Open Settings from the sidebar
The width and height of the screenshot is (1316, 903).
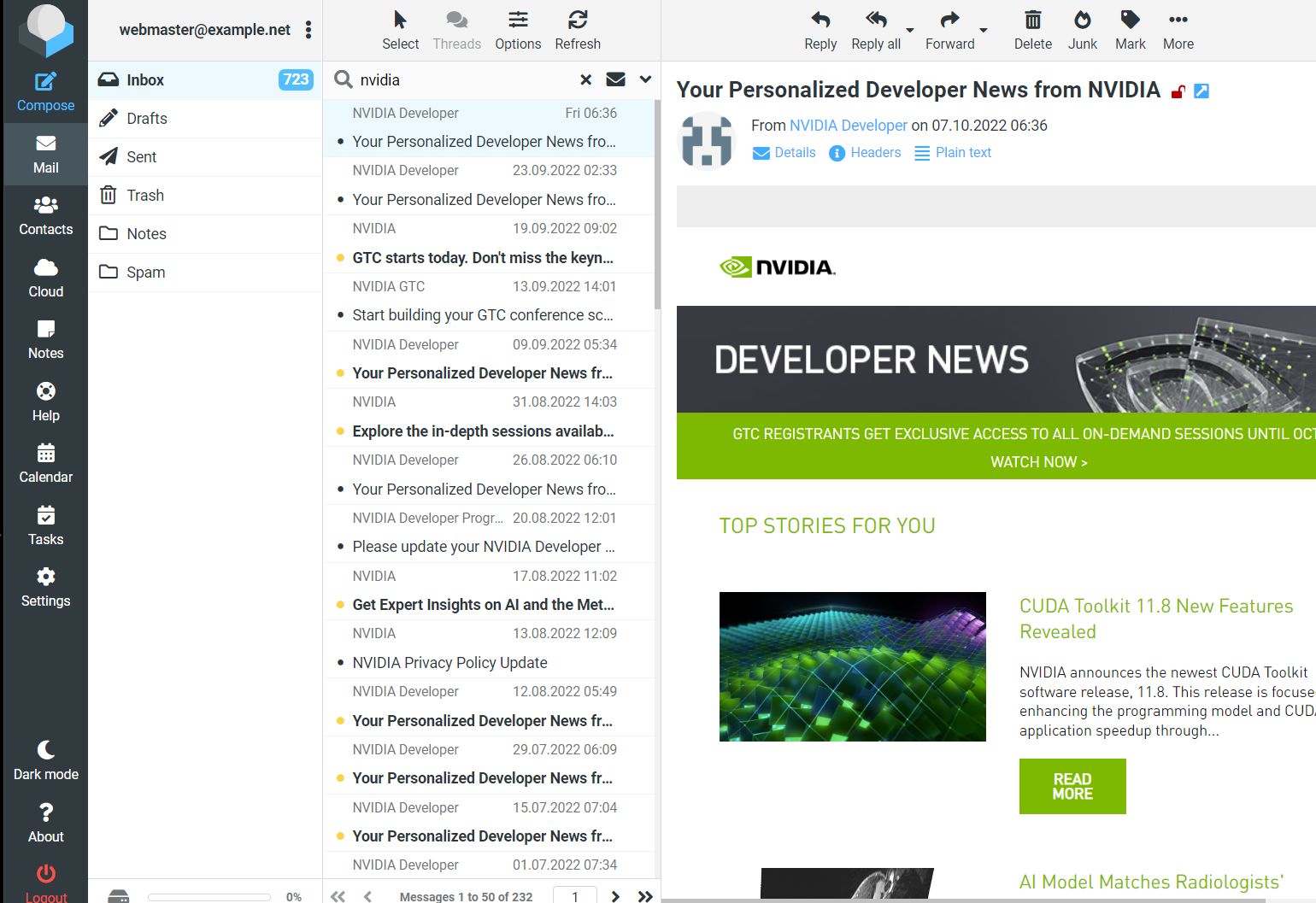(45, 588)
